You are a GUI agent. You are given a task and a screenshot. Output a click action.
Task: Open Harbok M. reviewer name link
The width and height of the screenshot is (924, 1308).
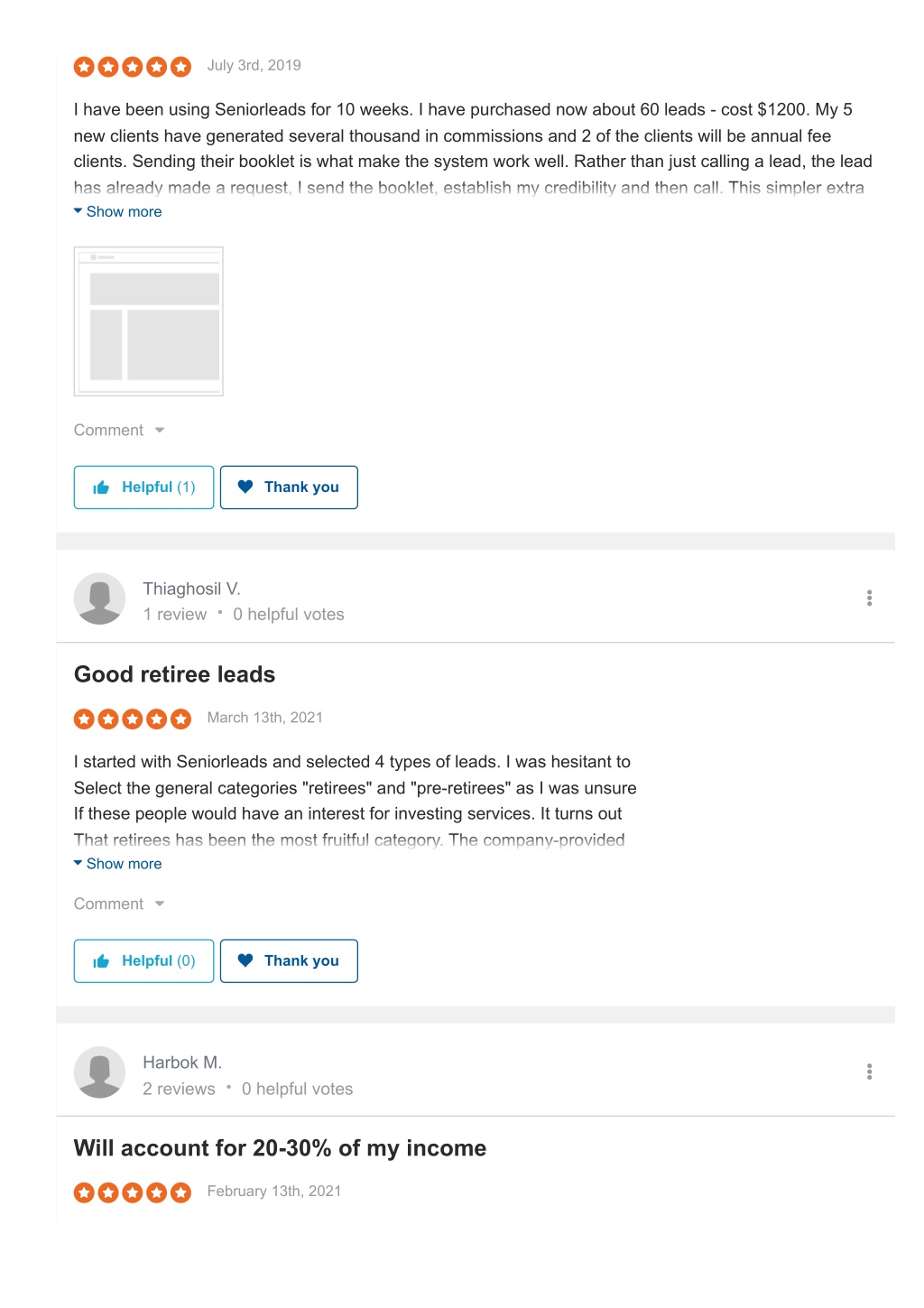point(182,1062)
